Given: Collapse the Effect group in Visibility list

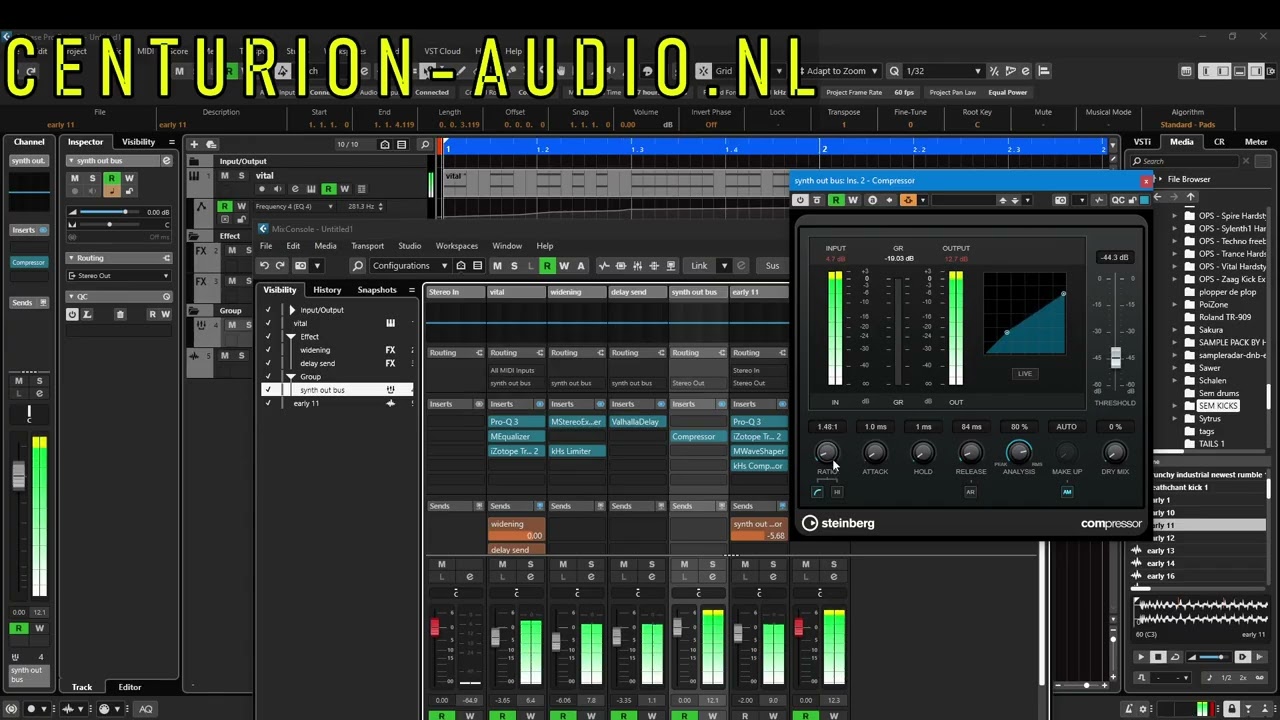Looking at the screenshot, I should click(x=291, y=337).
